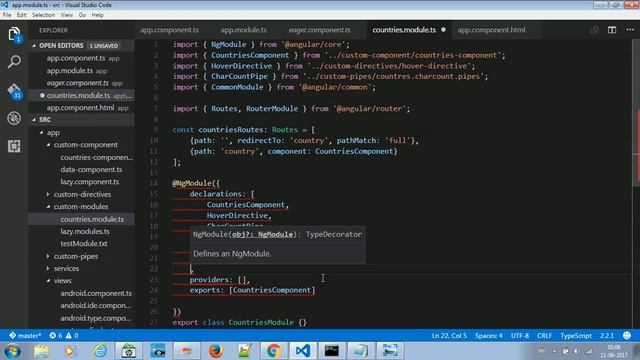The width and height of the screenshot is (640, 360).
Task: Open the View menu
Action: tap(67, 15)
